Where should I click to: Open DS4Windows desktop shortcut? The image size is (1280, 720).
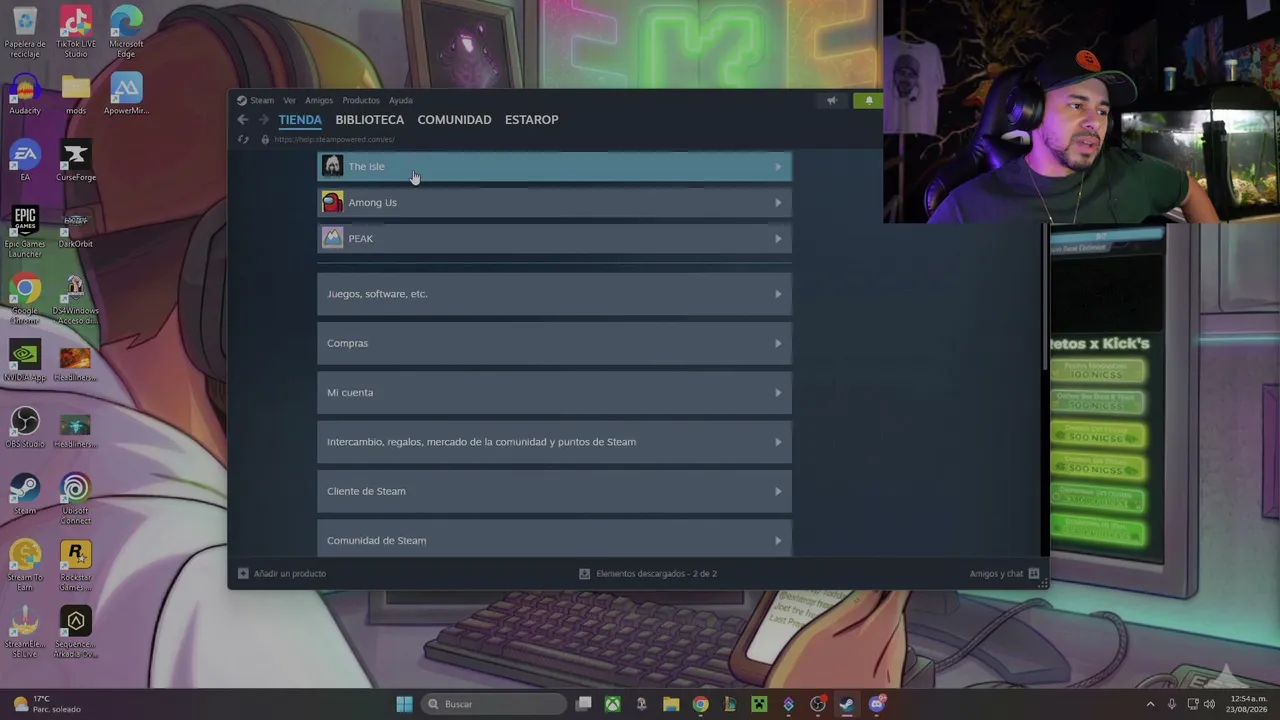(x=75, y=299)
